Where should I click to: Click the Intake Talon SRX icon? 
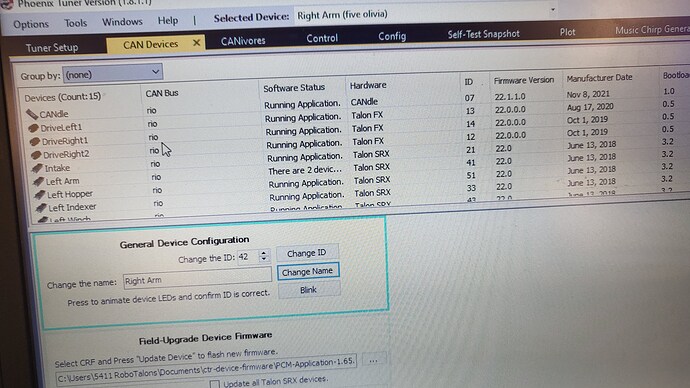click(37, 168)
